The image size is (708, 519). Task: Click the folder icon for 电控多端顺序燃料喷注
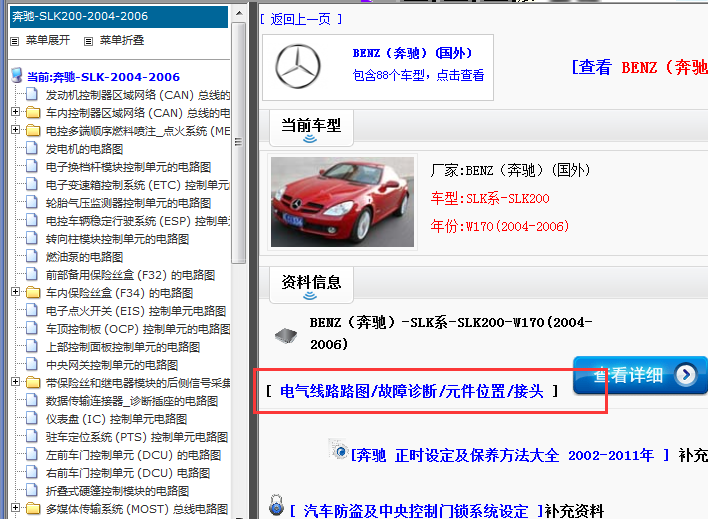(x=33, y=131)
